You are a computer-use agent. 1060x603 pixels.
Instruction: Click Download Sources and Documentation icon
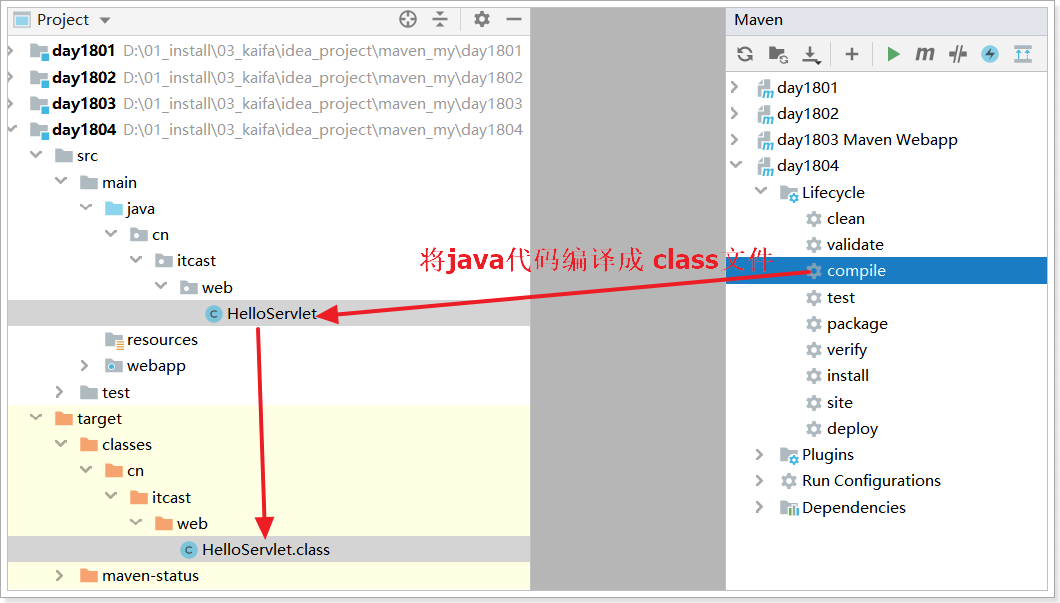coord(811,54)
